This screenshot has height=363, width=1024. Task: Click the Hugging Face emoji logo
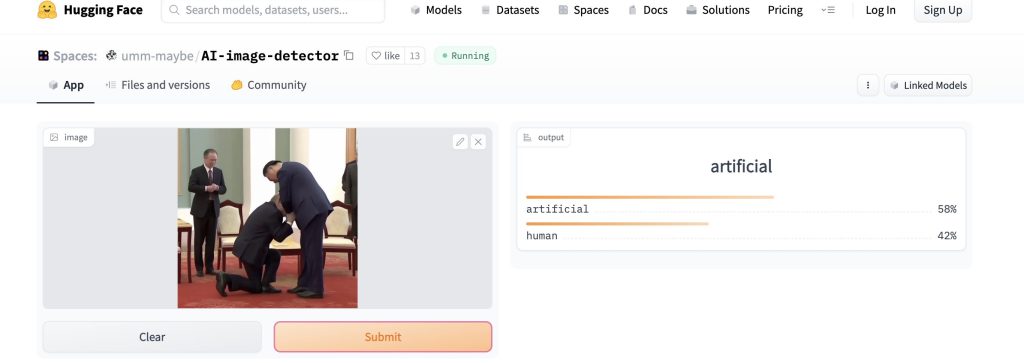point(47,10)
